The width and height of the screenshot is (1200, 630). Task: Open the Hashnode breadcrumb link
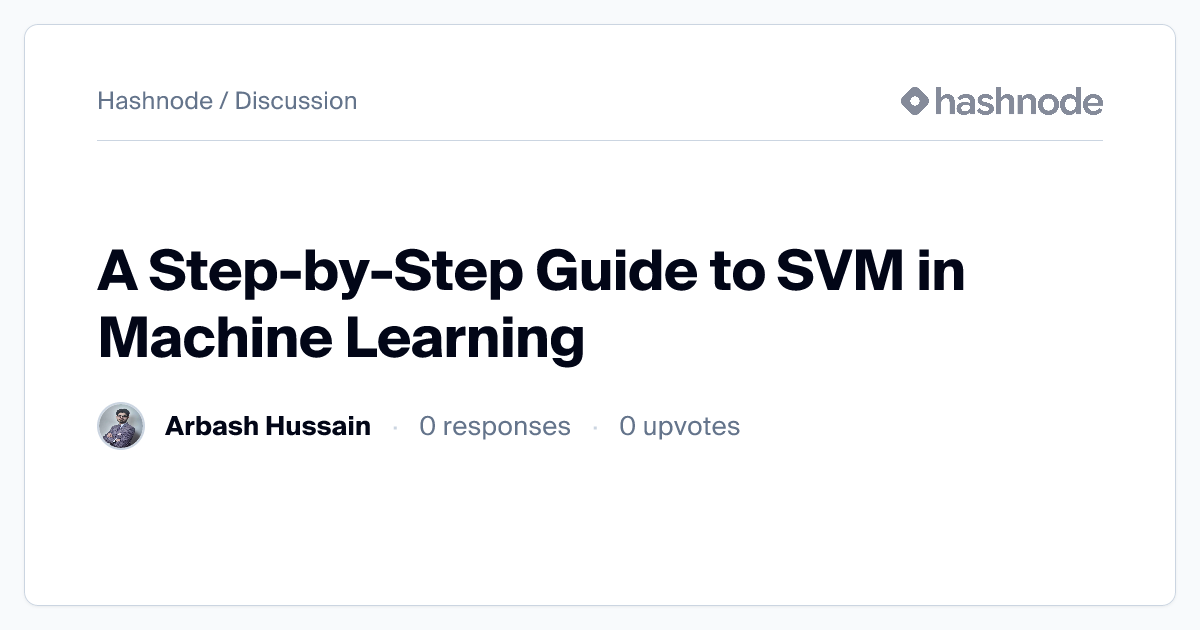pyautogui.click(x=154, y=101)
